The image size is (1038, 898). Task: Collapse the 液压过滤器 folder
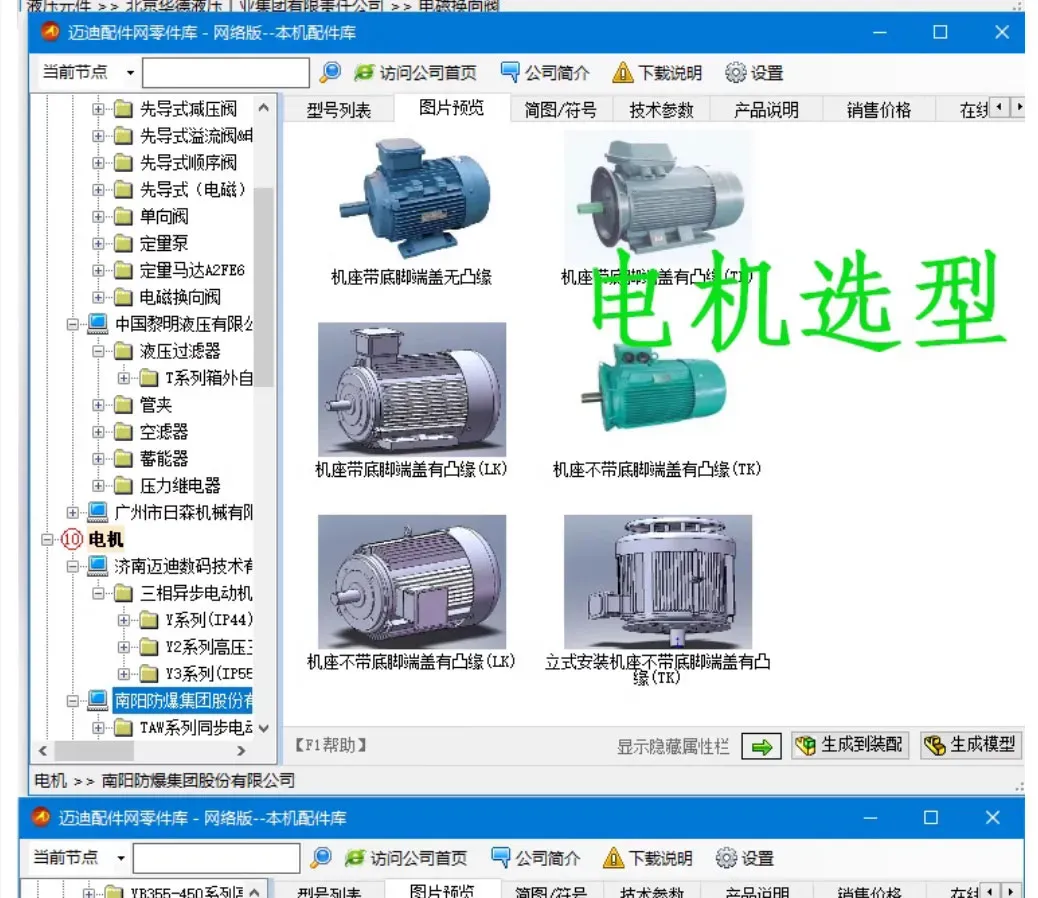coord(98,351)
